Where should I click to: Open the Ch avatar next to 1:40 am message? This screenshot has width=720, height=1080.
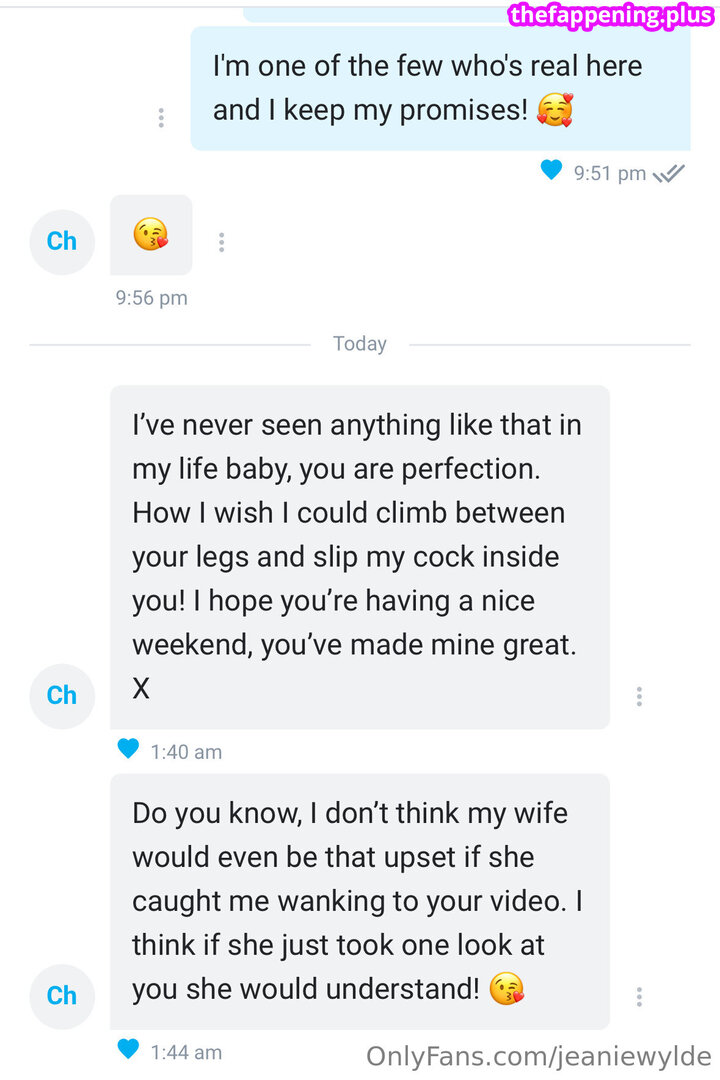(62, 695)
